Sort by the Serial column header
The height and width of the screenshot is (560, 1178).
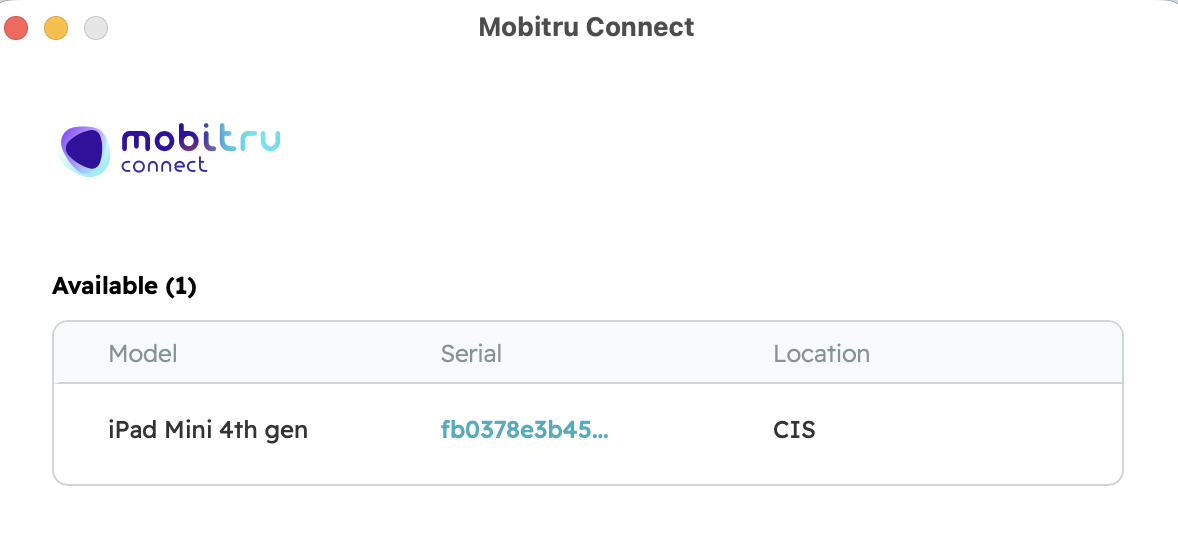(471, 353)
